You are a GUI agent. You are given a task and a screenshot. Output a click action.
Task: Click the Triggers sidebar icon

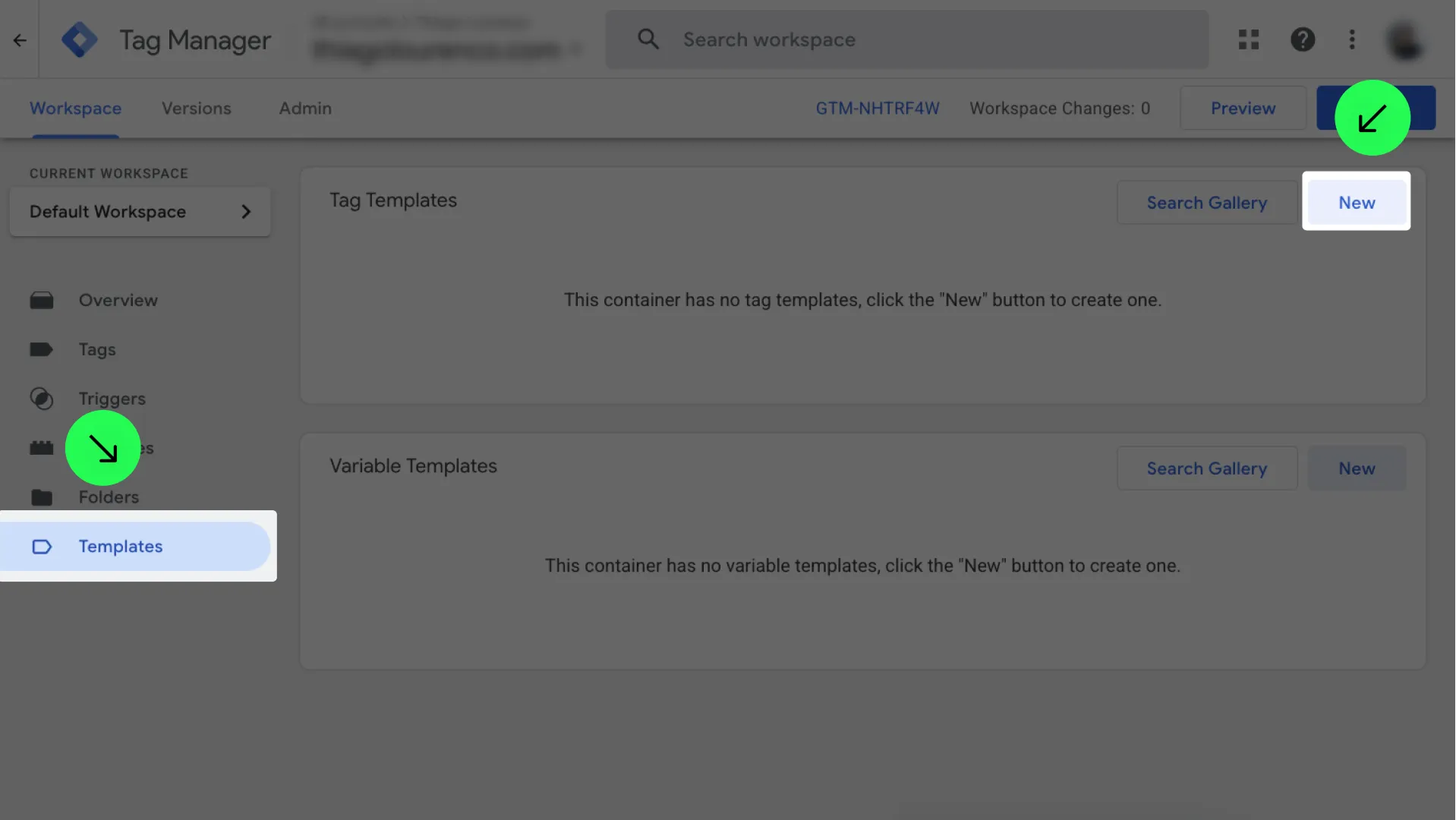pos(42,399)
